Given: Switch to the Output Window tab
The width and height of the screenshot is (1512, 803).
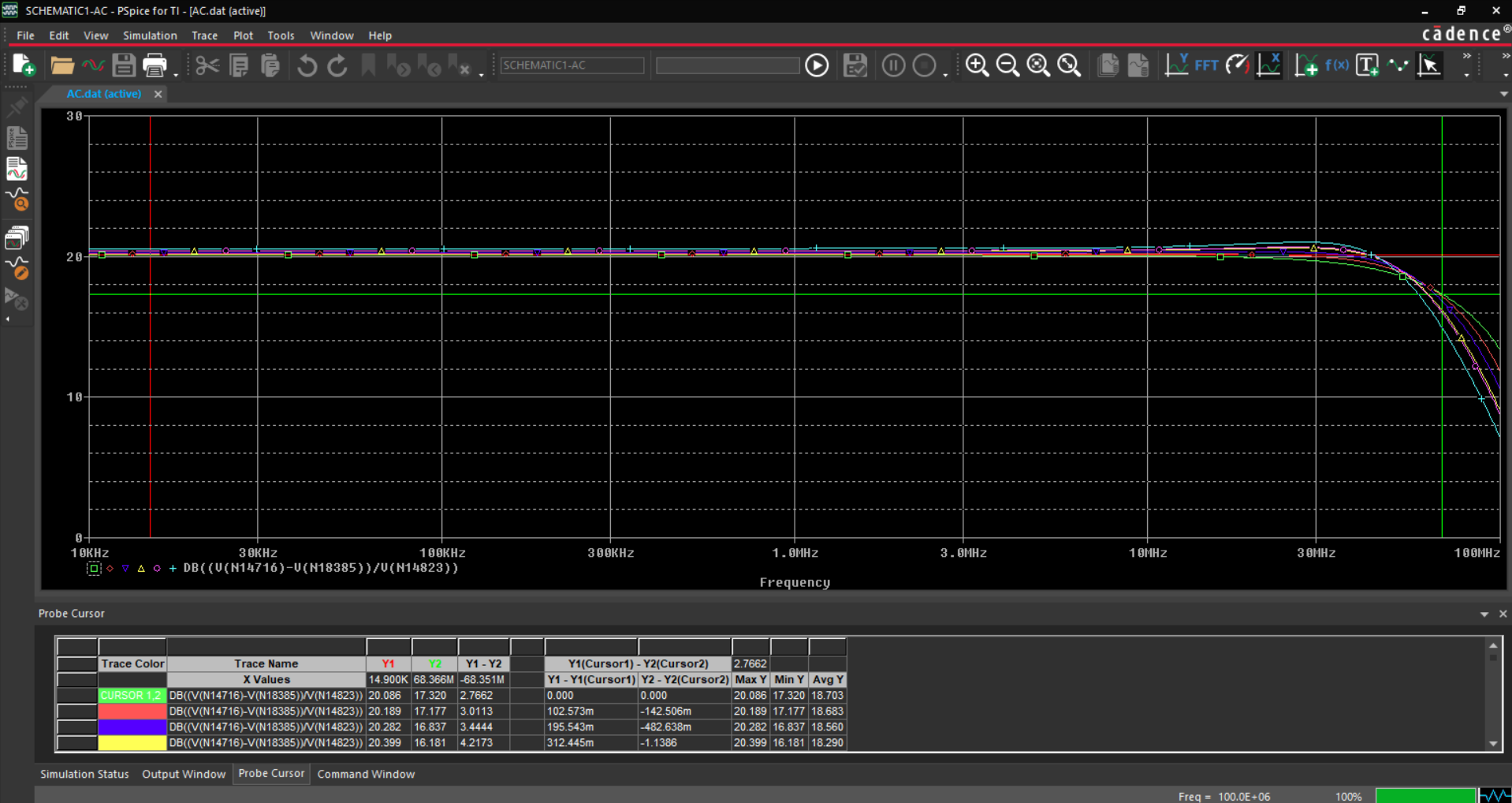Looking at the screenshot, I should click(x=184, y=774).
